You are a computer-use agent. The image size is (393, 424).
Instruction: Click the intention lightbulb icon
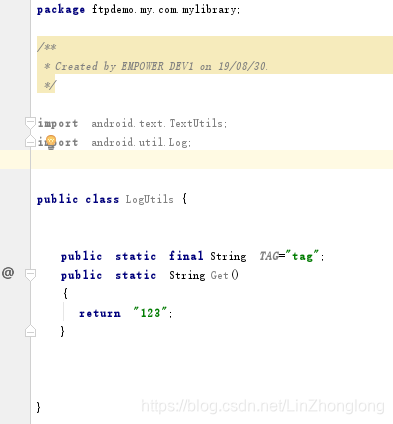pyautogui.click(x=51, y=142)
